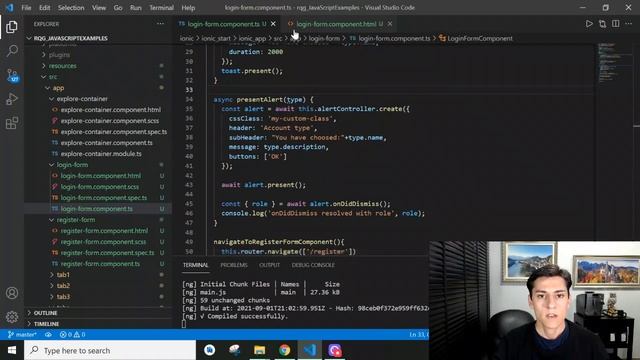
Task: Click the Windows taskbar search box
Action: pos(110,350)
